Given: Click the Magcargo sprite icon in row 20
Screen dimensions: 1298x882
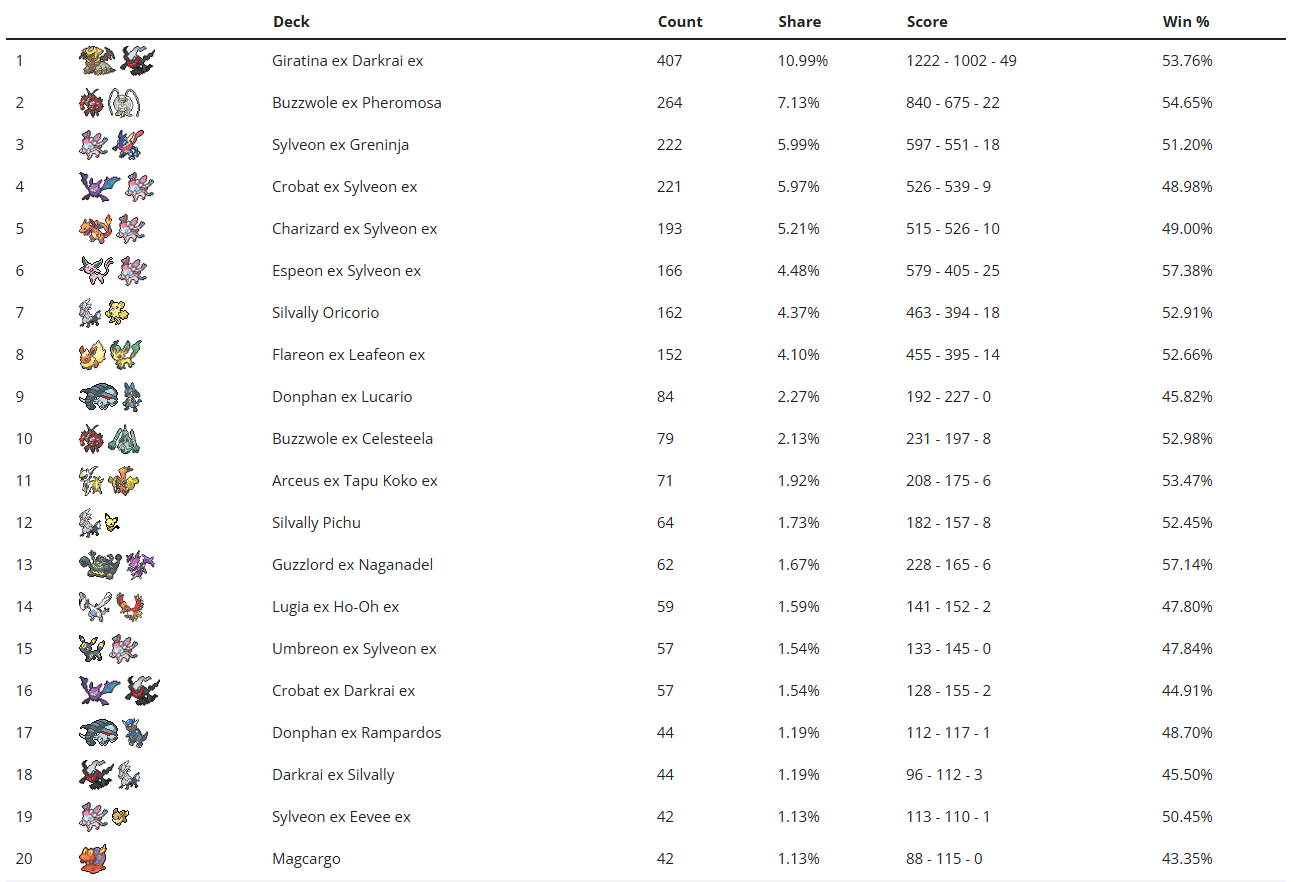Looking at the screenshot, I should pos(93,859).
